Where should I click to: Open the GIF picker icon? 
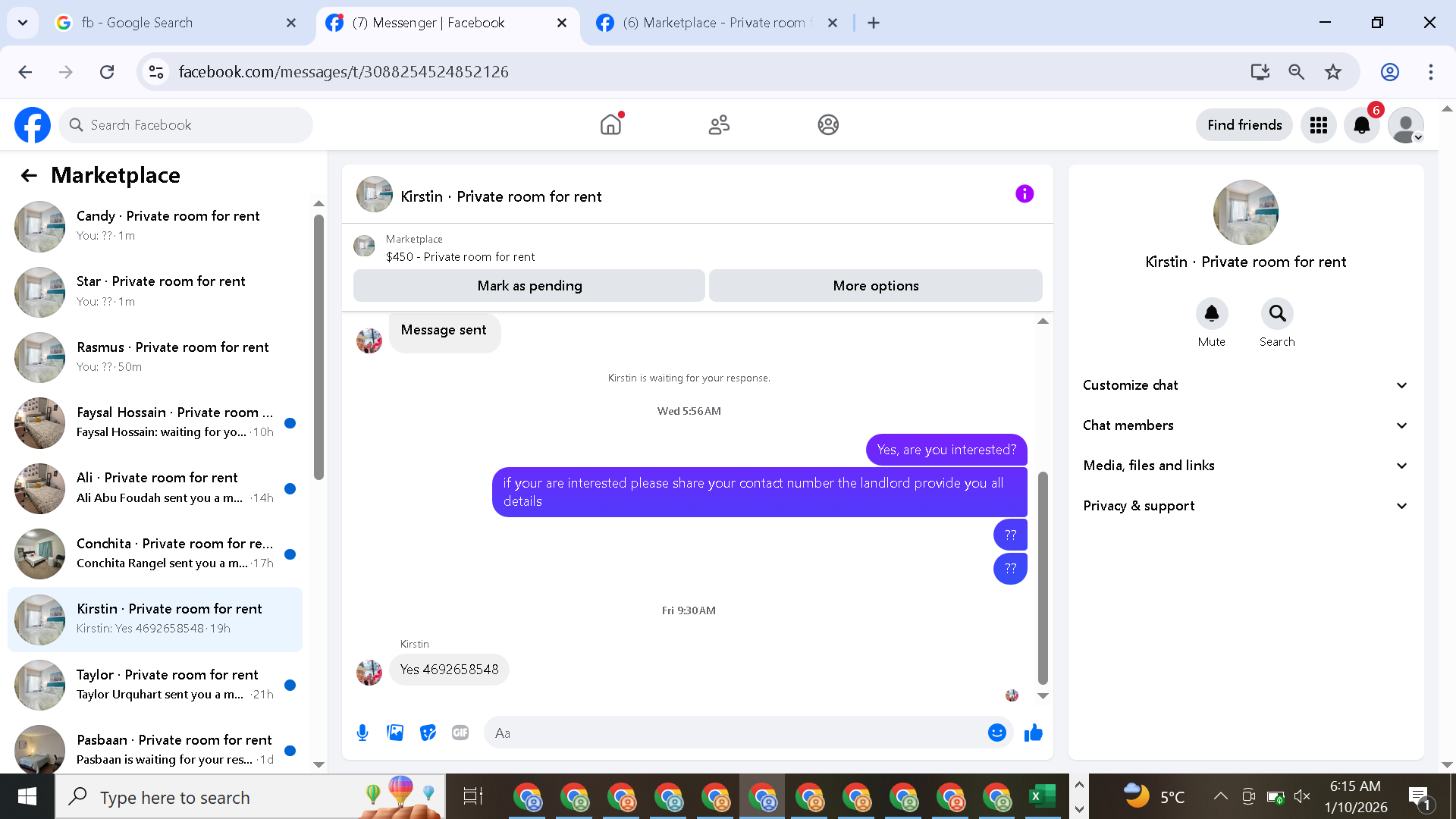460,733
